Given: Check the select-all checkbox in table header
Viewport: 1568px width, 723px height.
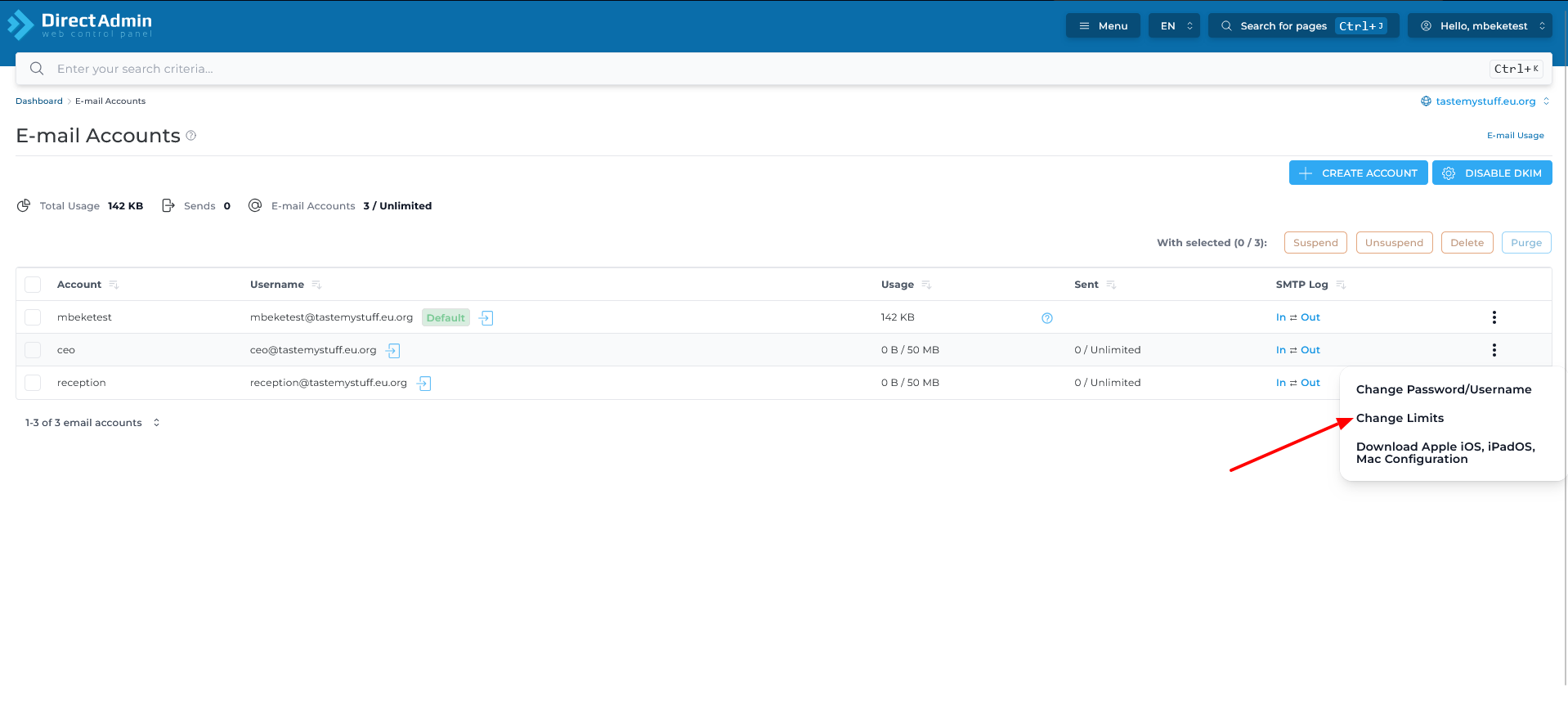Looking at the screenshot, I should coord(33,285).
